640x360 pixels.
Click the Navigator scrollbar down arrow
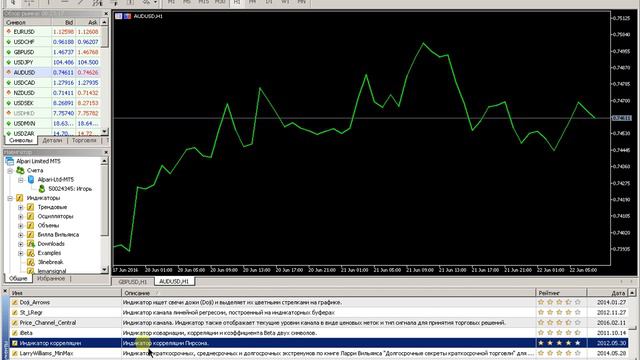pyautogui.click(x=104, y=269)
